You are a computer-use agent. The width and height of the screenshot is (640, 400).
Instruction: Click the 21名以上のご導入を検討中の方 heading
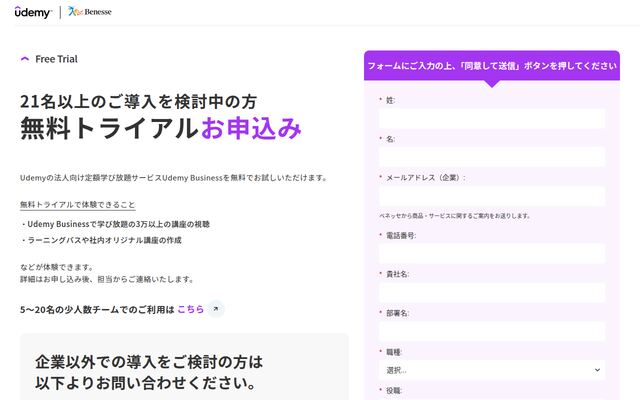click(138, 102)
